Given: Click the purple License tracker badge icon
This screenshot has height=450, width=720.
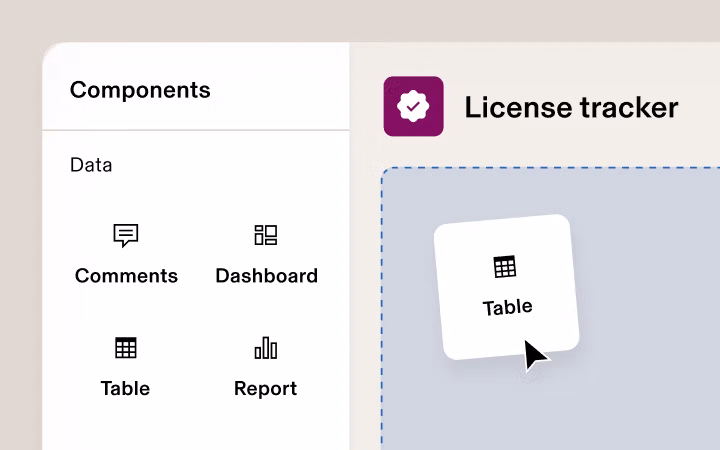Looking at the screenshot, I should coord(413,106).
